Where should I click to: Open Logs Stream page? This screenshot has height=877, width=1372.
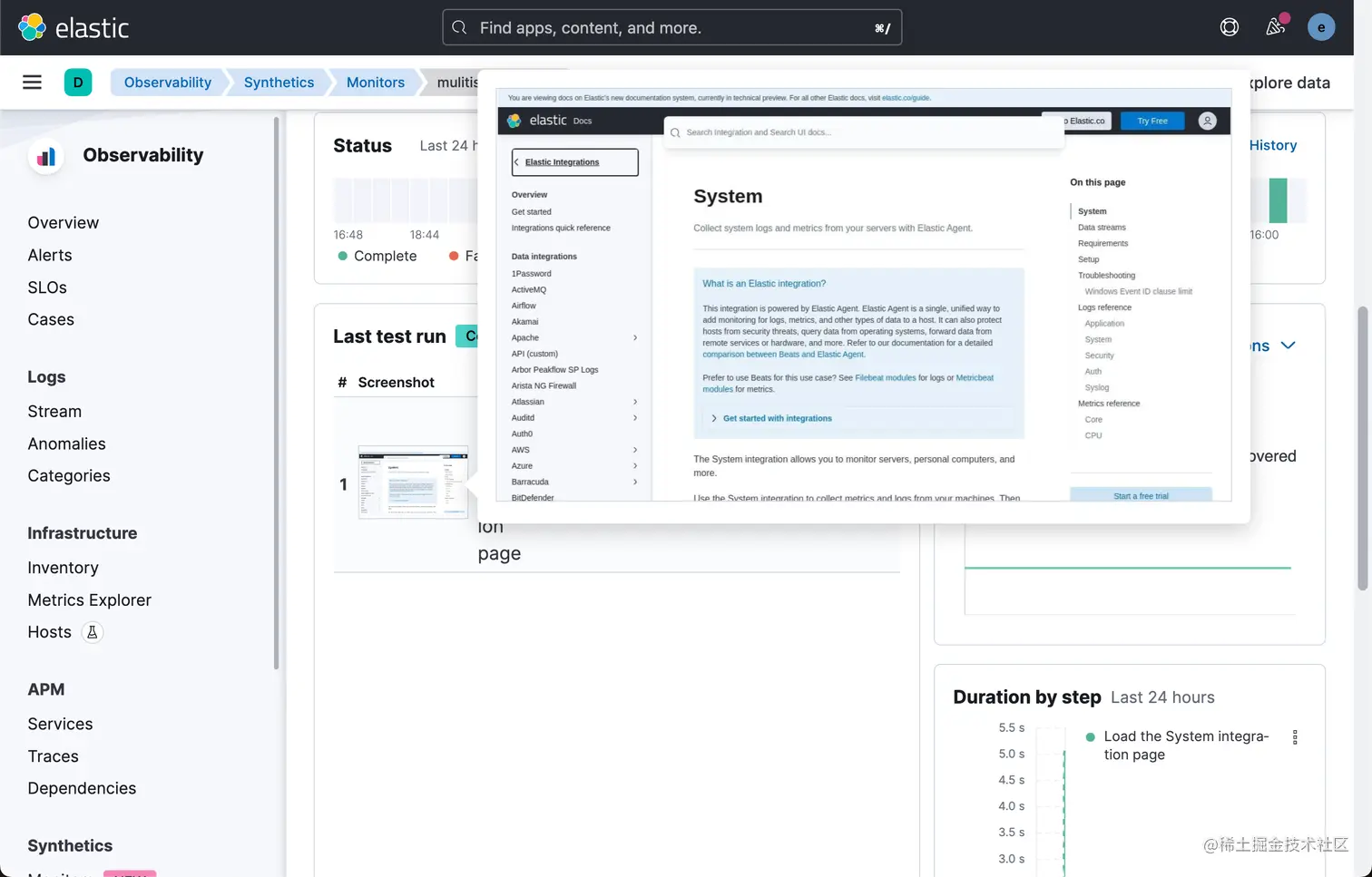click(x=54, y=412)
